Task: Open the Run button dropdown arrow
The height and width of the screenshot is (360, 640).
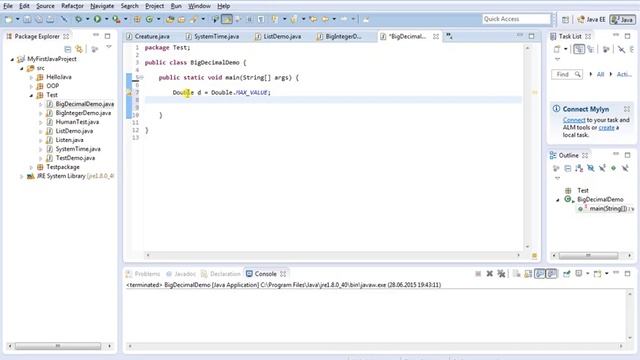Action: coord(106,19)
